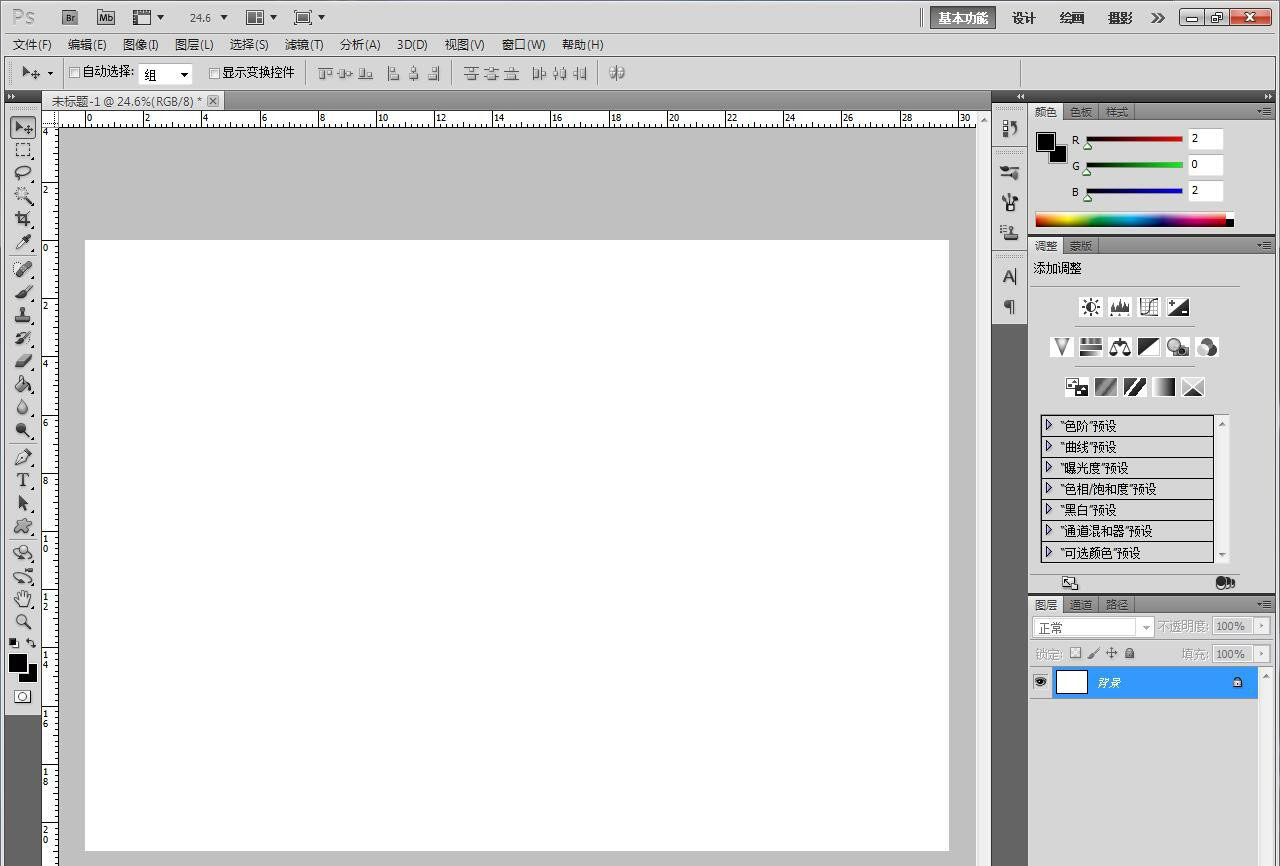
Task: Launch Adobe Bridge from the Br icon
Action: (x=69, y=17)
